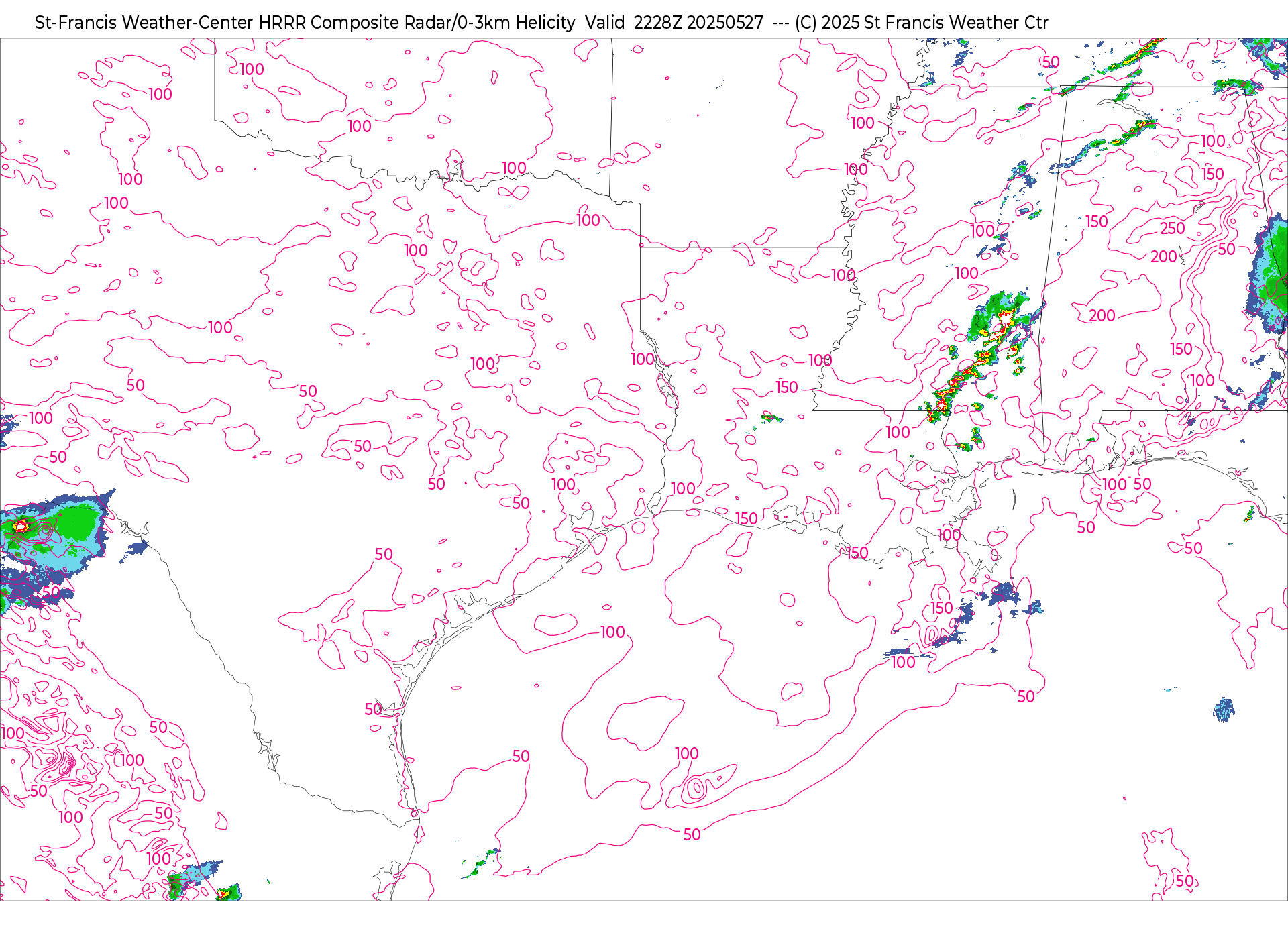Click the "(C) 2025 St Francis Weather Ctr" copyright text
The image size is (1288, 939).
click(921, 23)
